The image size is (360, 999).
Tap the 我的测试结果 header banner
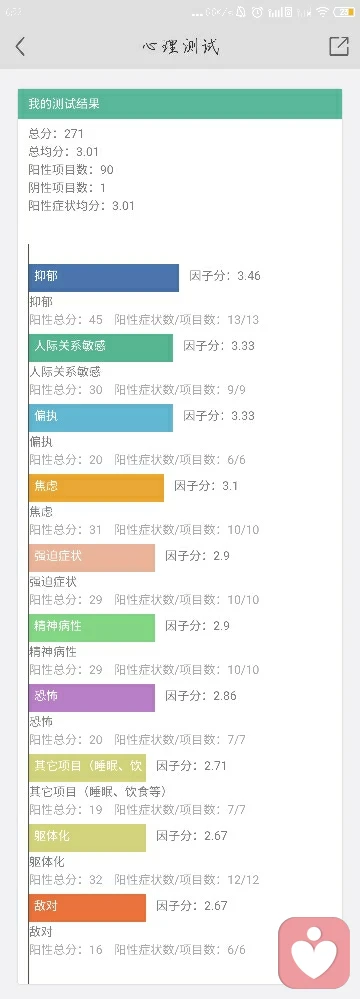click(x=180, y=104)
